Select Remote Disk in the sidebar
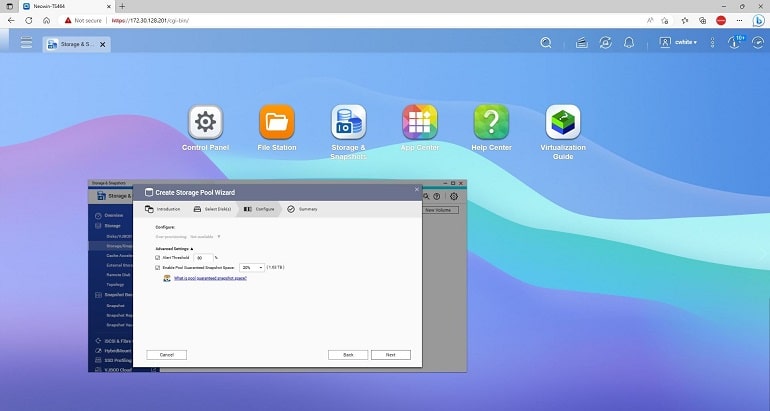Image resolution: width=770 pixels, height=411 pixels. click(118, 275)
